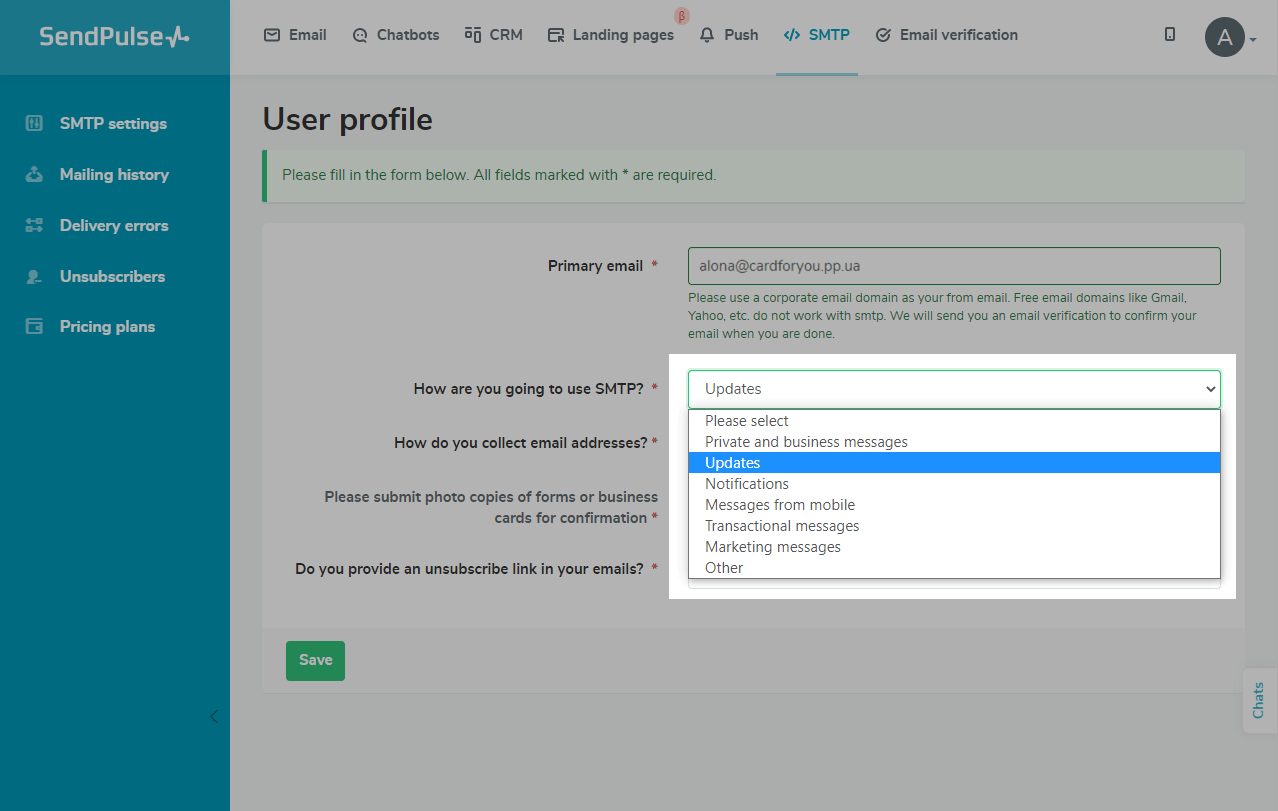This screenshot has width=1278, height=811.
Task: Click the mobile device icon in header
Action: (1170, 35)
